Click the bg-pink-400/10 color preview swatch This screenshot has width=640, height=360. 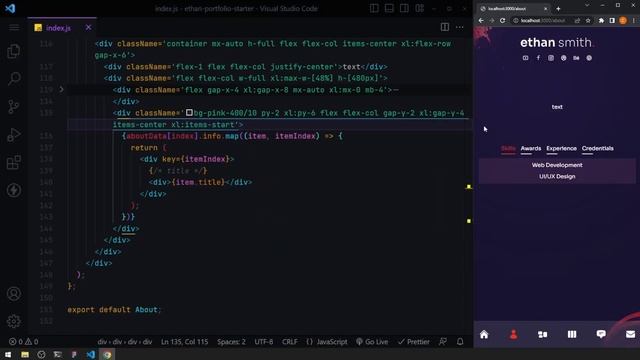pyautogui.click(x=189, y=112)
